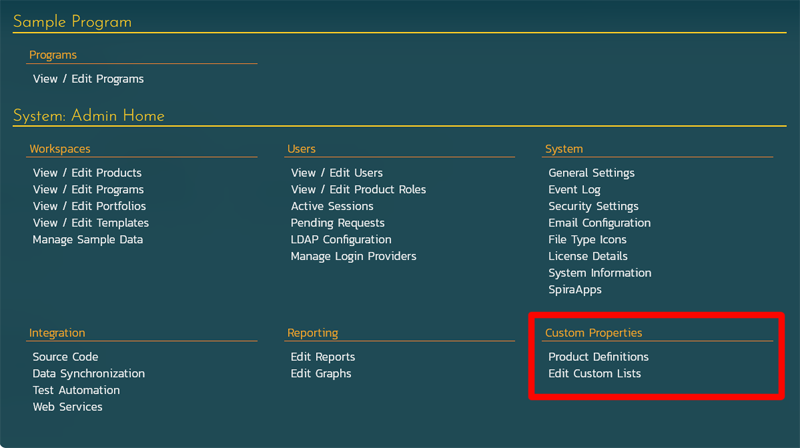Open SpiraApps link
The width and height of the screenshot is (800, 448).
coord(575,290)
